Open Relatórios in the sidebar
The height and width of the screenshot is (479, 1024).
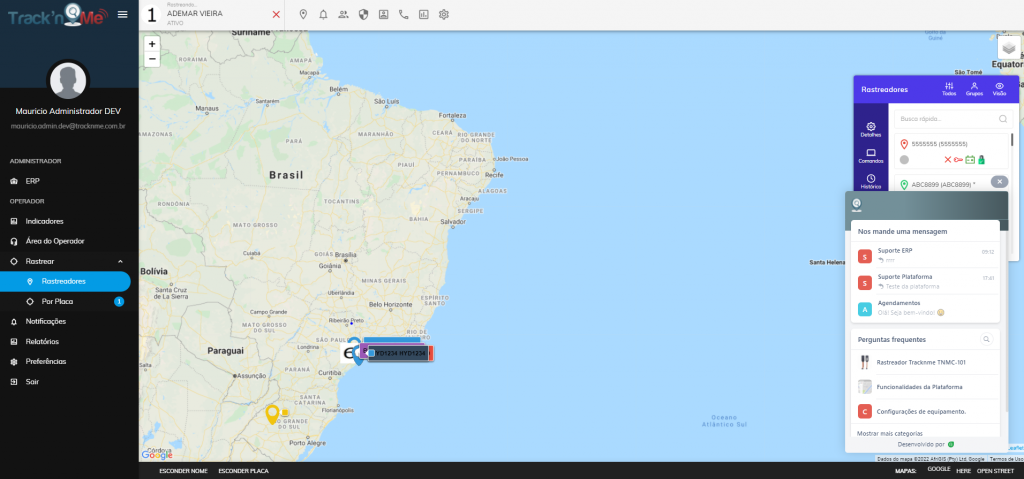pyautogui.click(x=69, y=341)
